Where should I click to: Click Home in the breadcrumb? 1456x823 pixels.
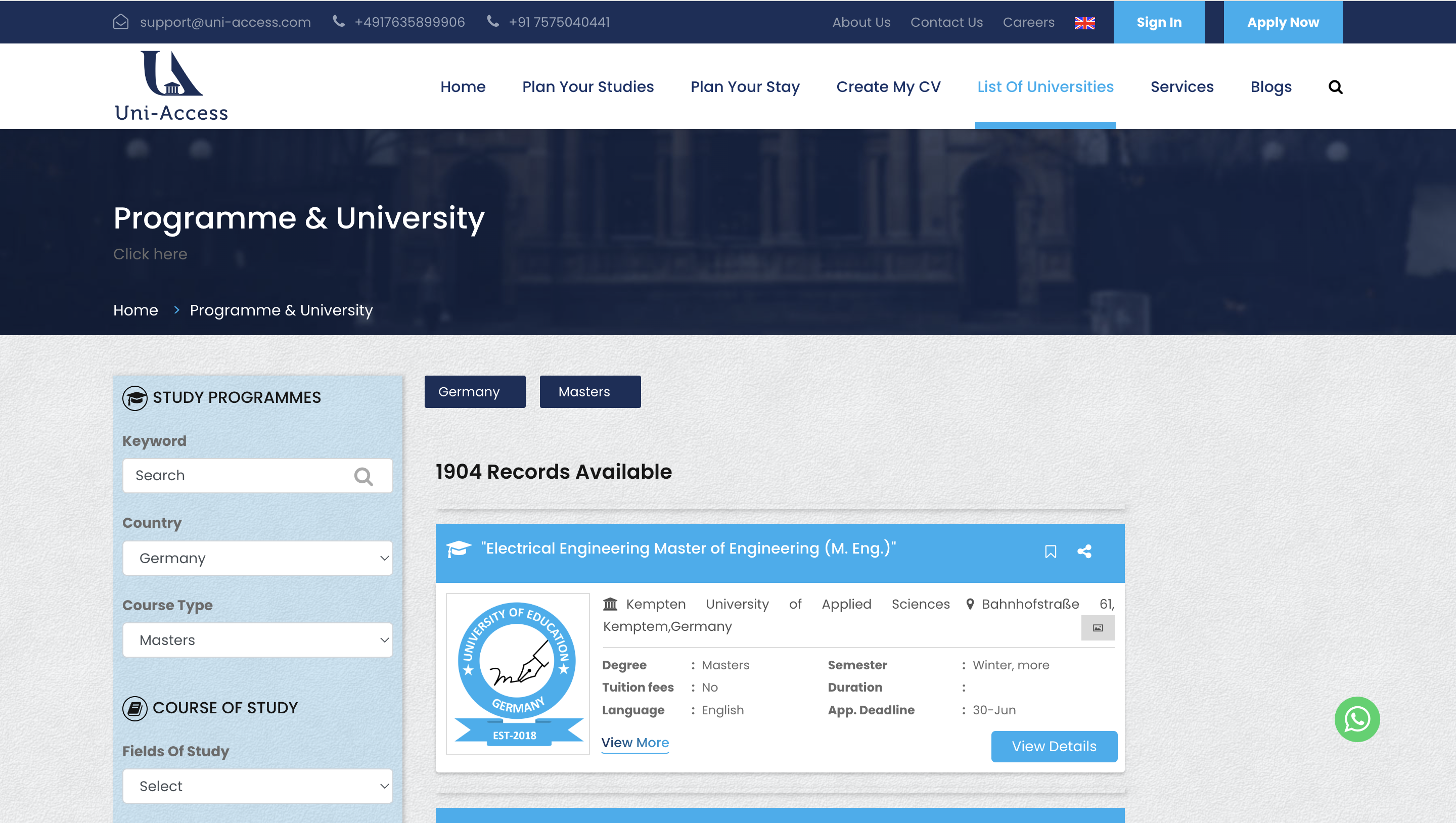tap(135, 310)
